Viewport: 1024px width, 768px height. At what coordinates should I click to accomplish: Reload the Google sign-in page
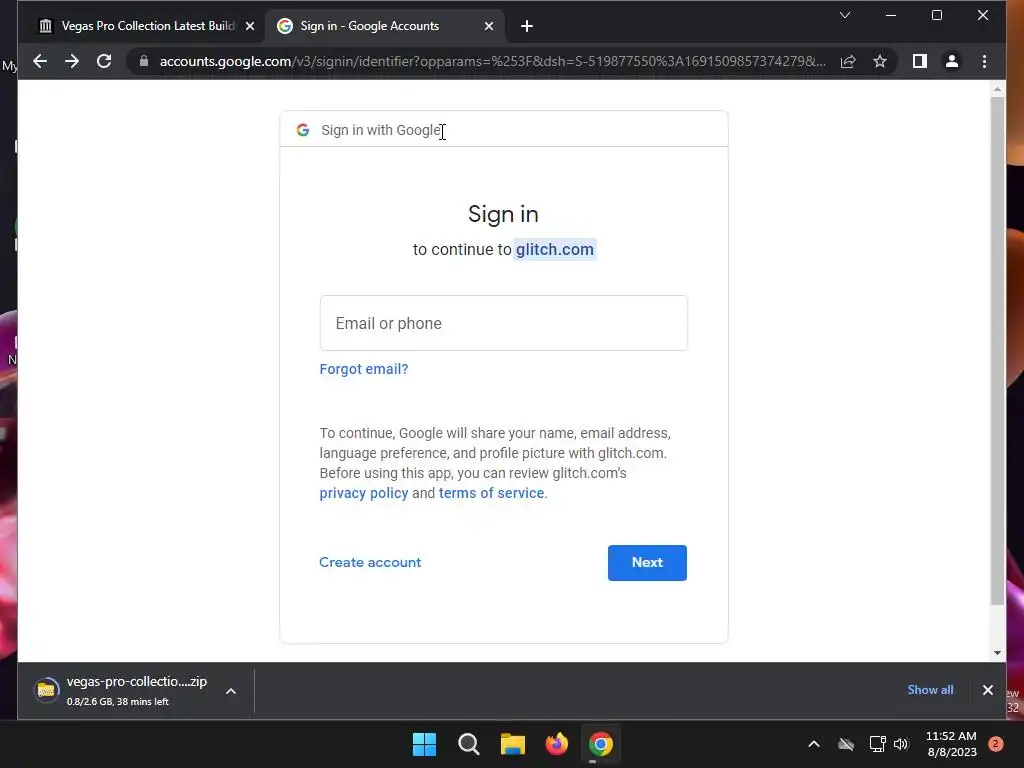pyautogui.click(x=104, y=61)
